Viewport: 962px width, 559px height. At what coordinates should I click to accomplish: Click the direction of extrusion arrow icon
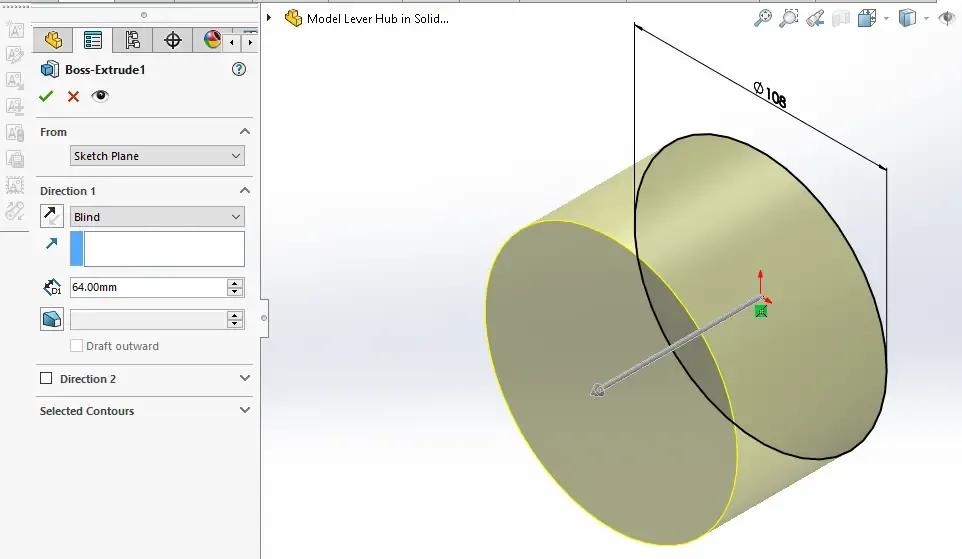coord(52,244)
